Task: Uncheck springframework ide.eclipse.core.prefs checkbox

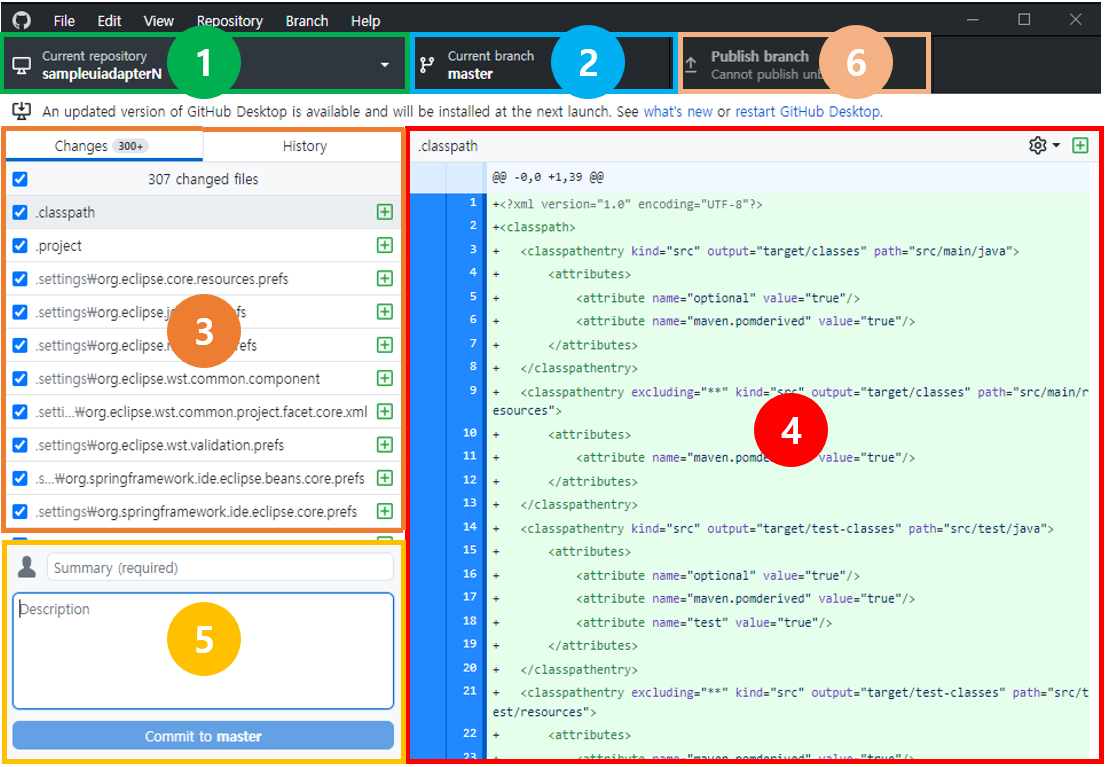Action: tap(20, 511)
